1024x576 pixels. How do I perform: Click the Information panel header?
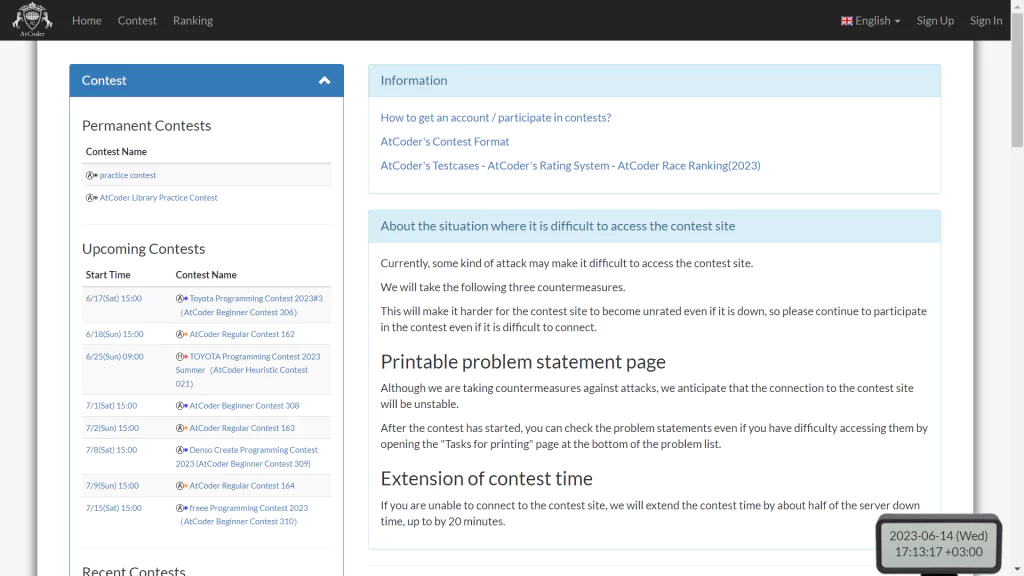tap(654, 80)
